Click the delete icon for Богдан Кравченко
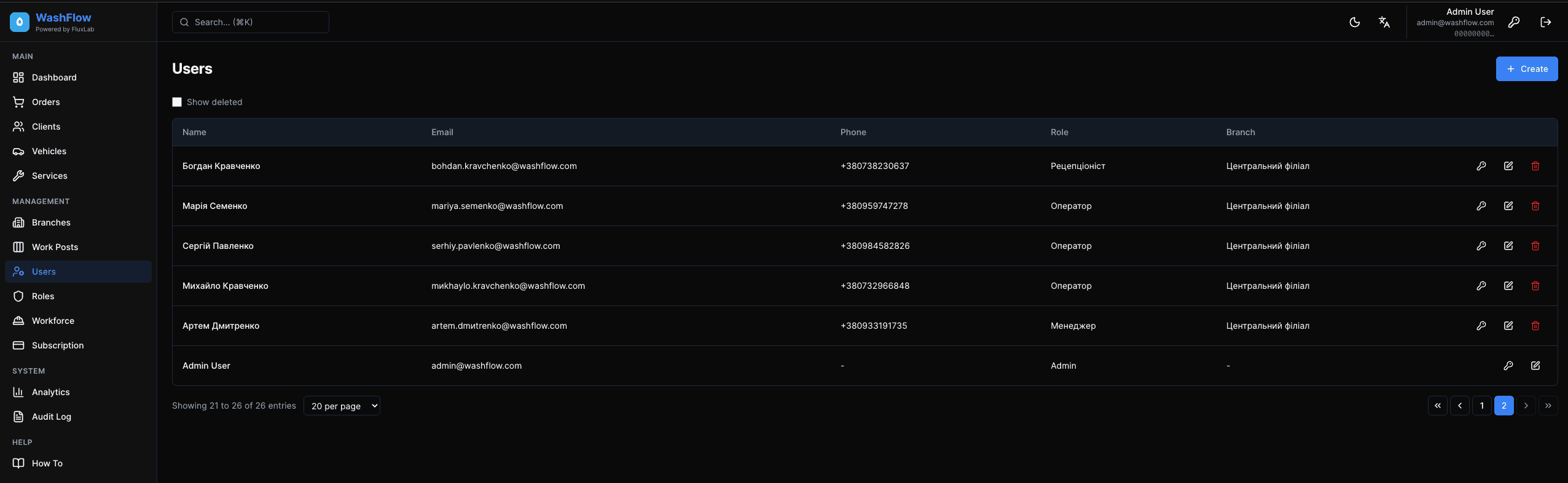This screenshot has height=483, width=1568. pyautogui.click(x=1535, y=166)
